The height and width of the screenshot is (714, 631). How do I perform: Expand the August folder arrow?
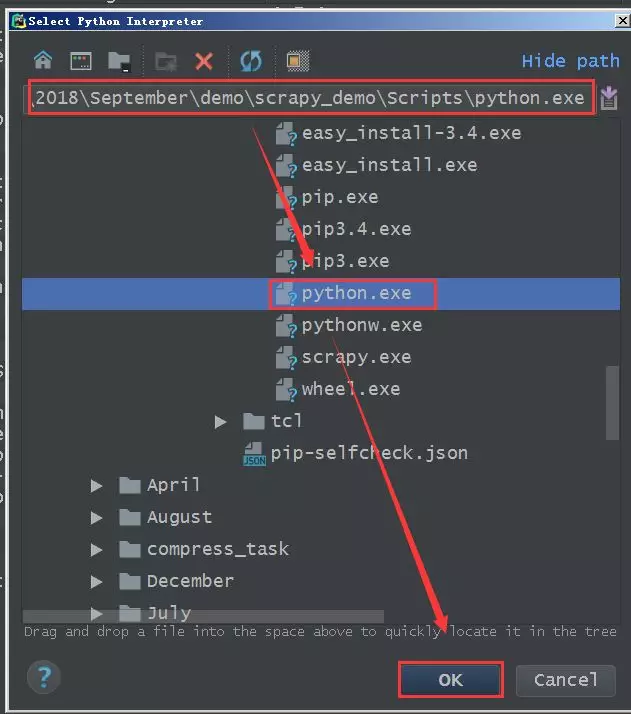(x=96, y=518)
